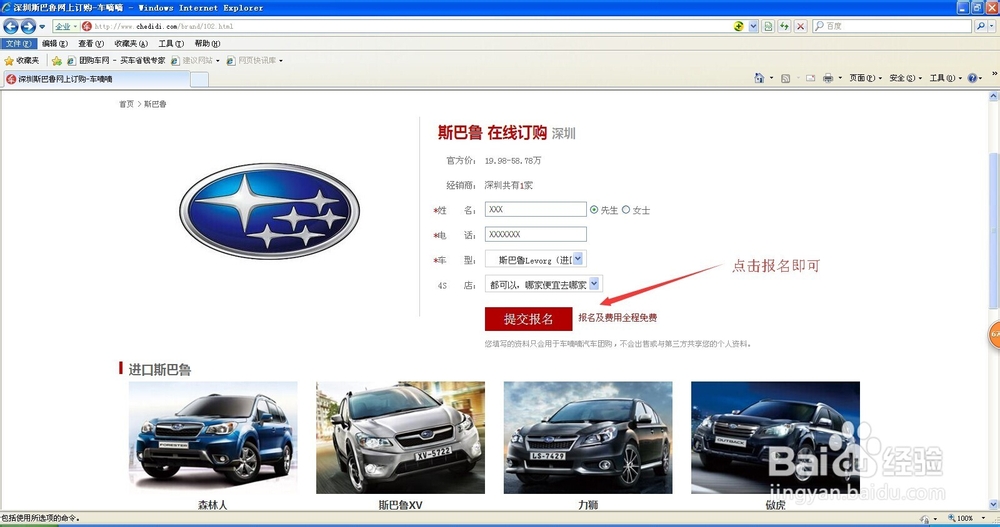Viewport: 1000px width, 527px height.
Task: Open the 编辑(E) menu
Action: (55, 43)
